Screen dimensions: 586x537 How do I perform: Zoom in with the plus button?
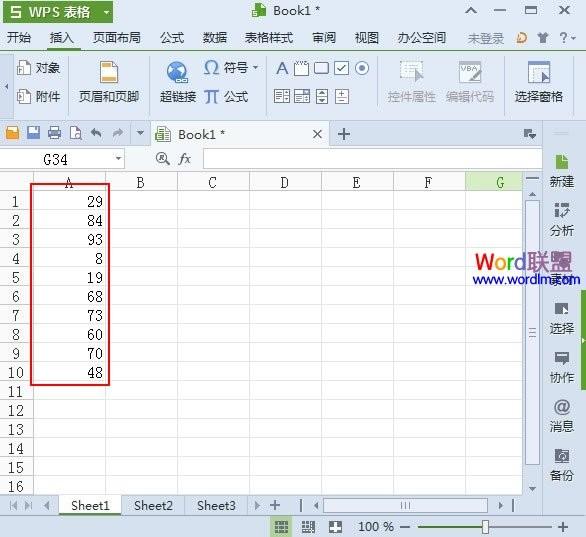(x=563, y=527)
